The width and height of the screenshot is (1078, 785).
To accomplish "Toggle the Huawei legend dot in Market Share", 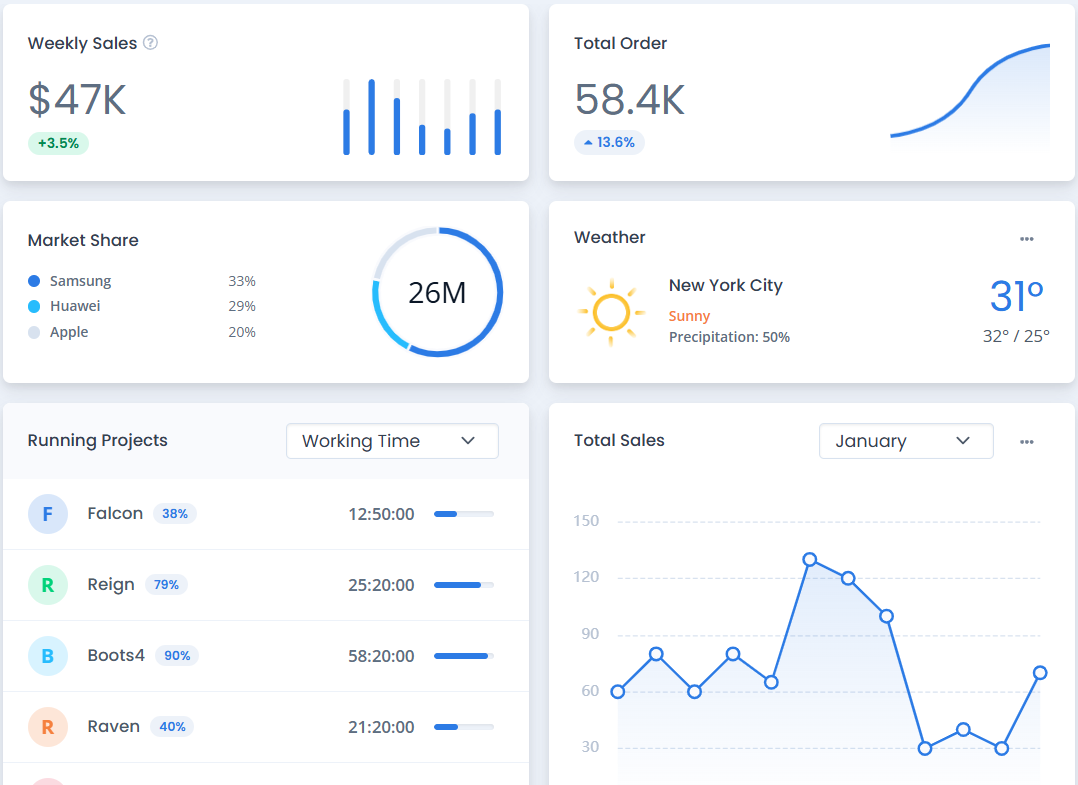I will 34,307.
